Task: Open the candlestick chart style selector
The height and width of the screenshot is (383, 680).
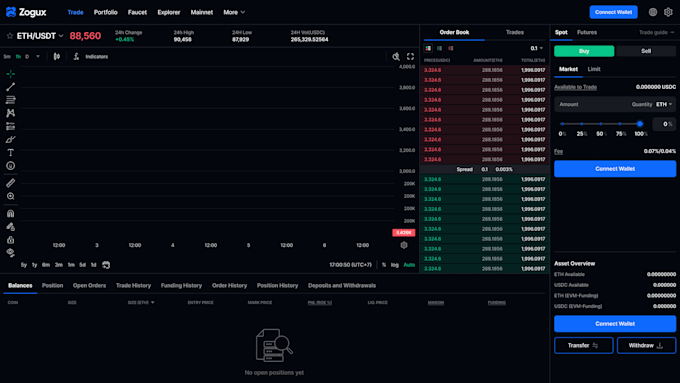Action: click(57, 56)
